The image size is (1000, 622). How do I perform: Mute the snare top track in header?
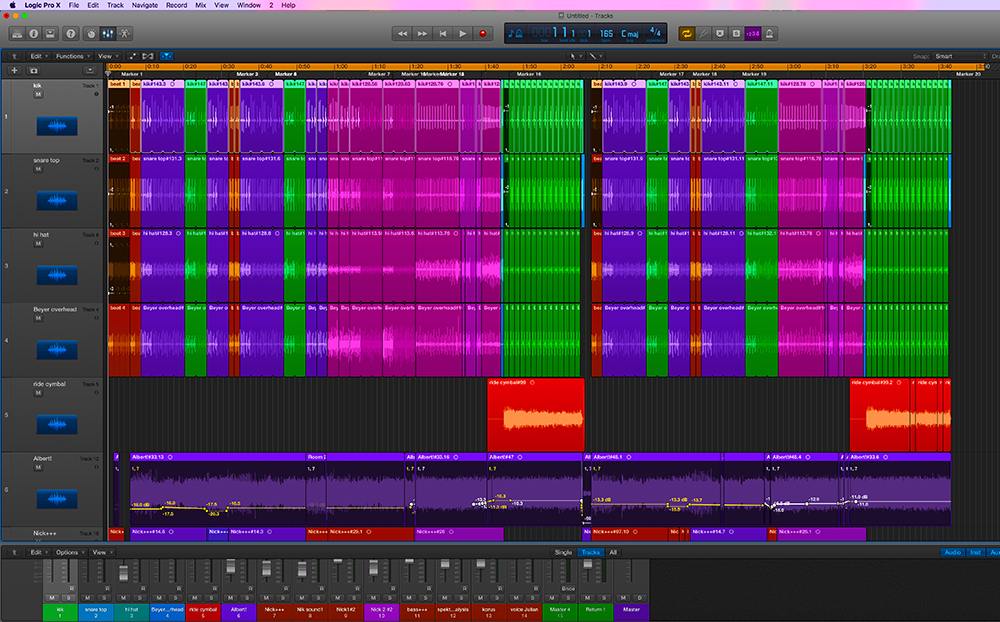[x=38, y=169]
